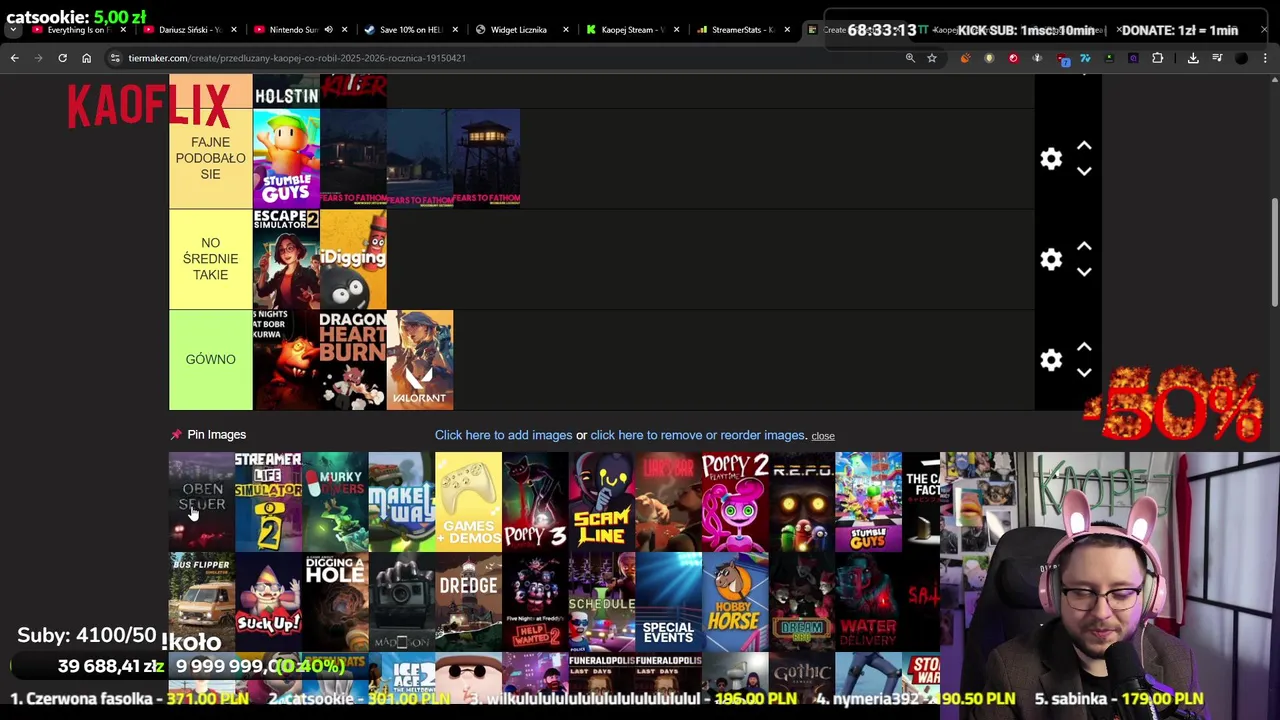
Task: Select Stumble Guys image in pool
Action: (868, 501)
